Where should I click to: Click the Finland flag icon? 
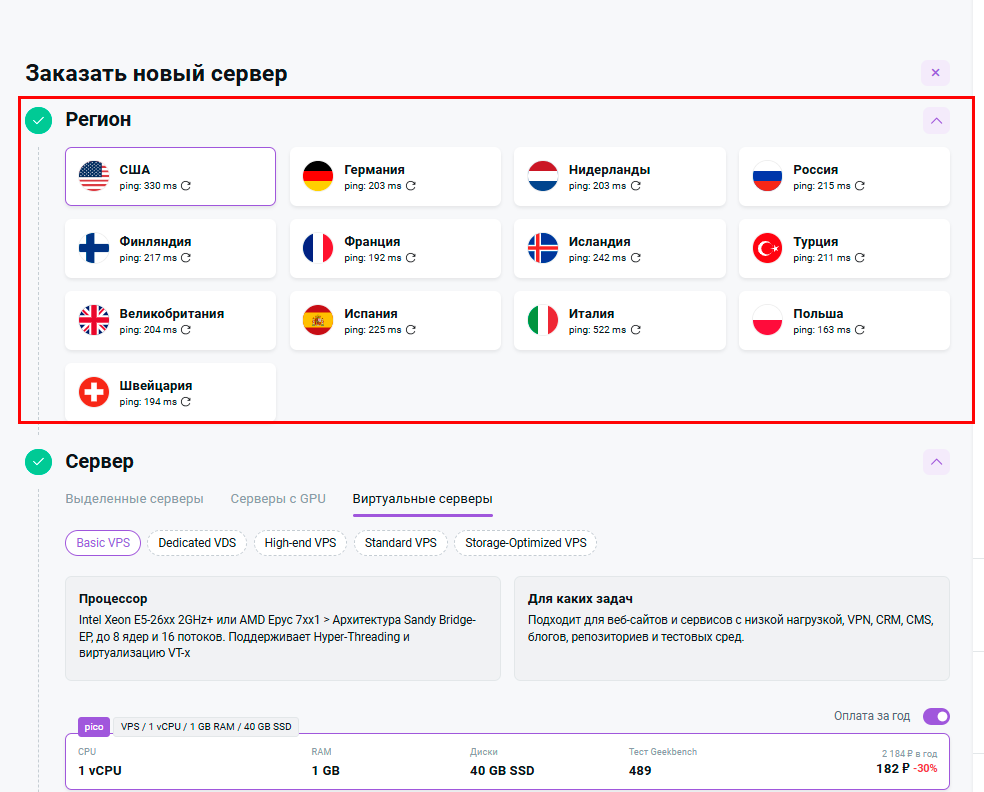(93, 249)
